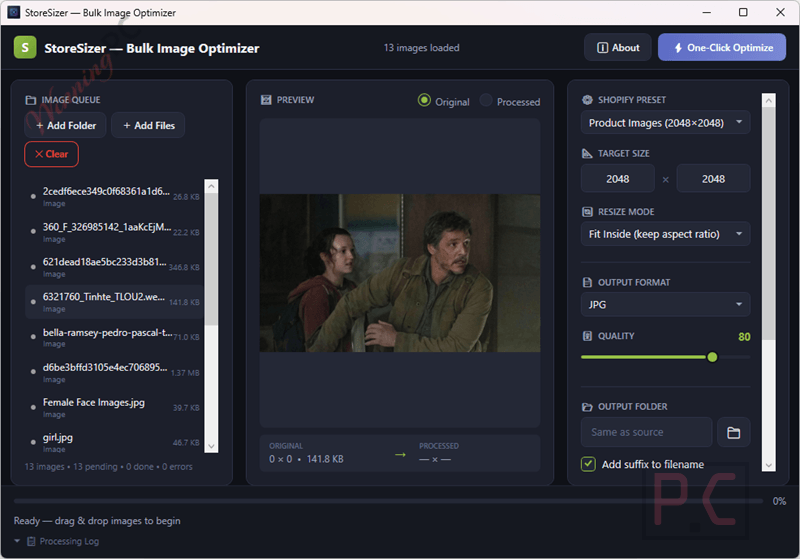Select the Original preview radio button

(424, 100)
